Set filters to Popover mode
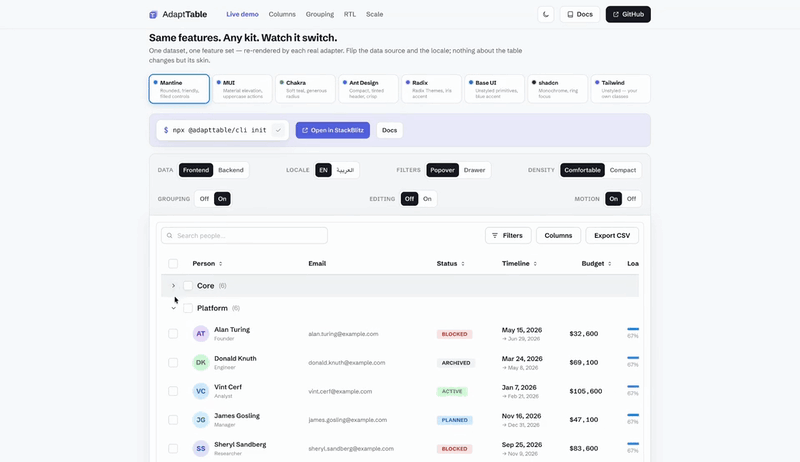 pos(442,170)
